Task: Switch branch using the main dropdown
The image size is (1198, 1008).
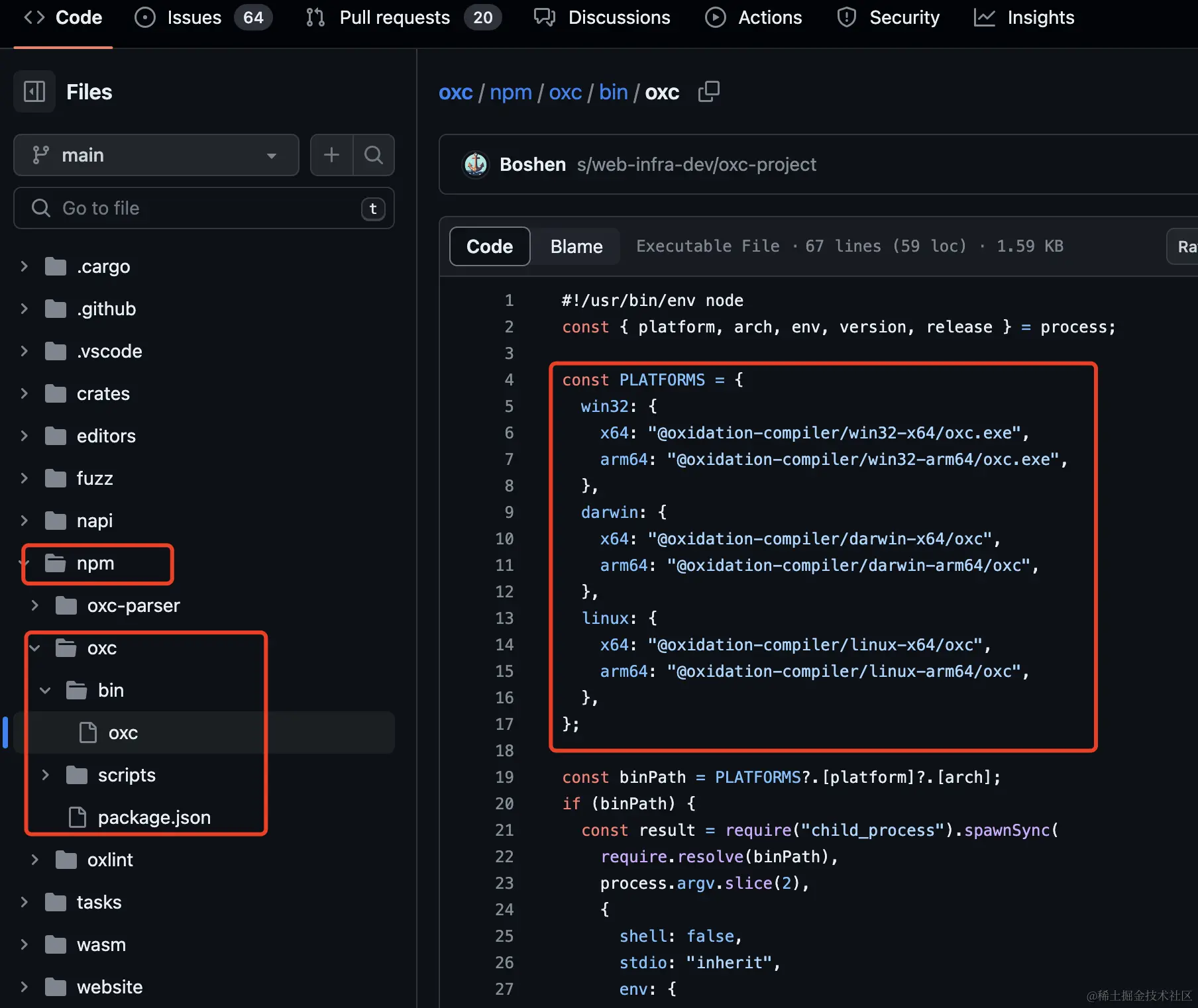Action: 156,155
